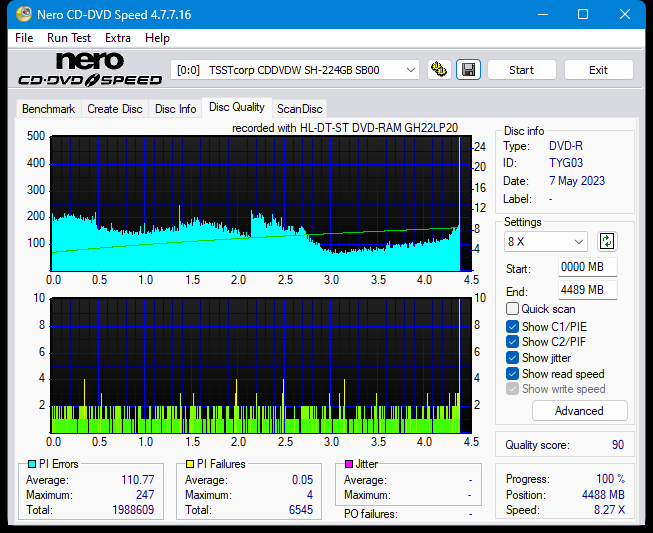This screenshot has width=653, height=533.
Task: Click the save floppy disk icon
Action: coord(467,70)
